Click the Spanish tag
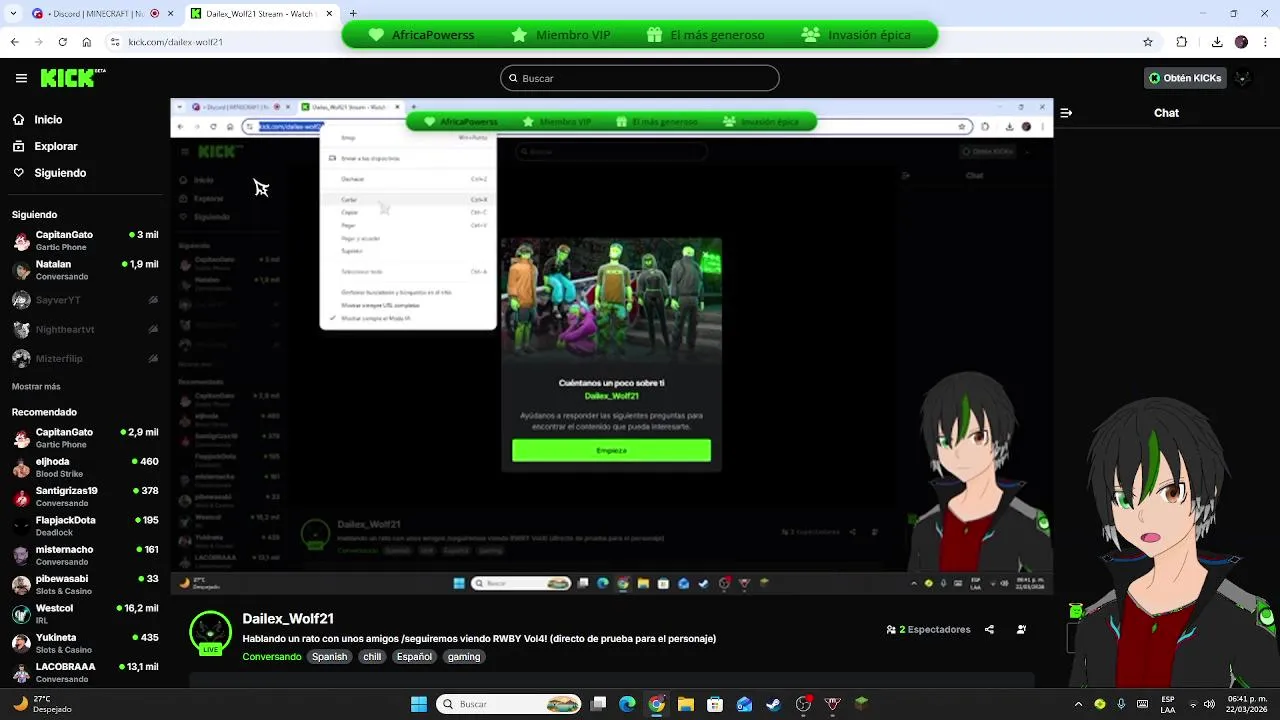 tap(329, 657)
